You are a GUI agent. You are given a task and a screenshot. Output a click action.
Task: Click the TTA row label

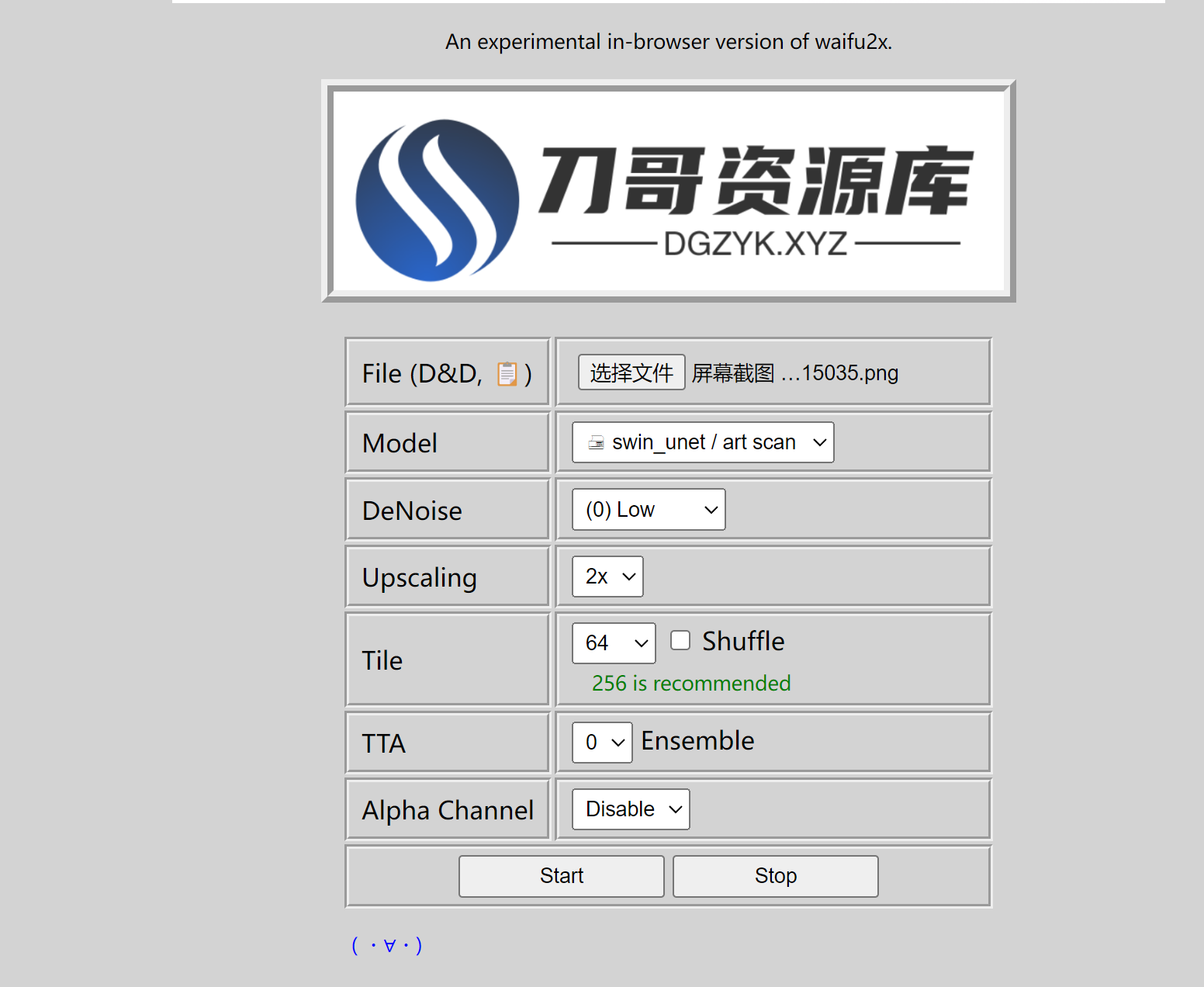click(384, 743)
